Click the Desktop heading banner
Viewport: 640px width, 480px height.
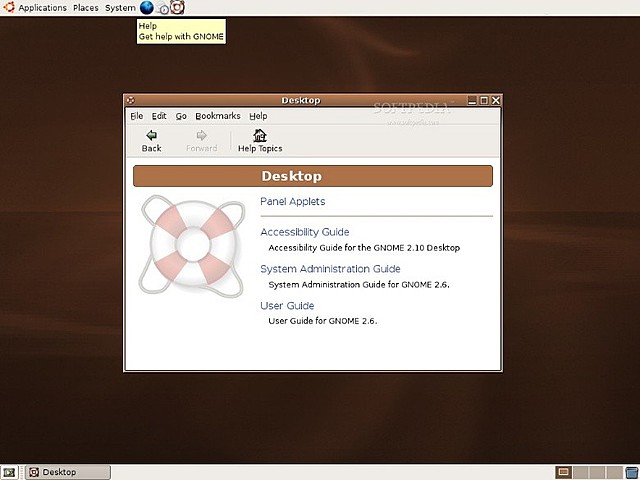point(313,176)
